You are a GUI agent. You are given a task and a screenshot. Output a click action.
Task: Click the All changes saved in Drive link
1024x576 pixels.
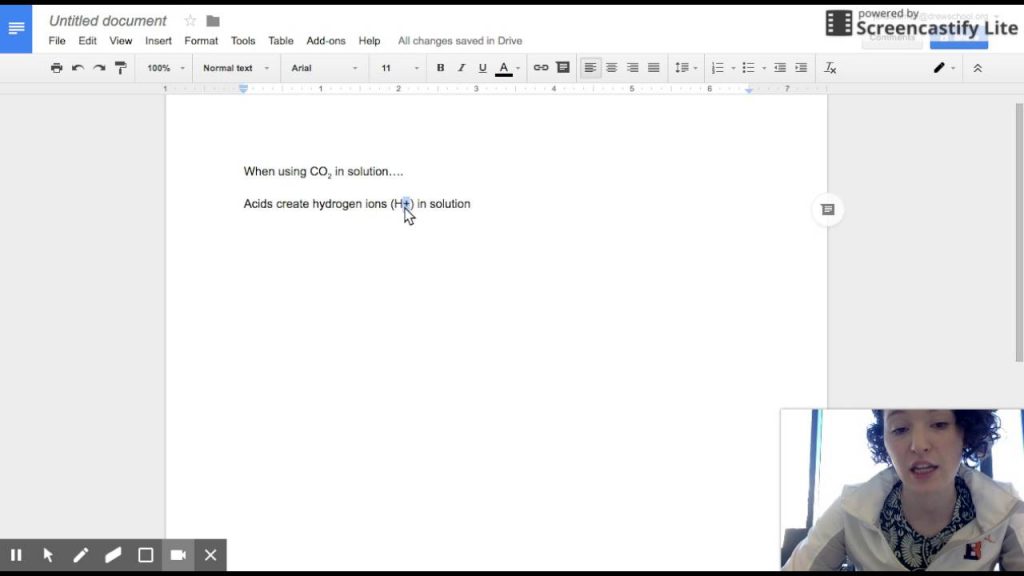tap(460, 41)
